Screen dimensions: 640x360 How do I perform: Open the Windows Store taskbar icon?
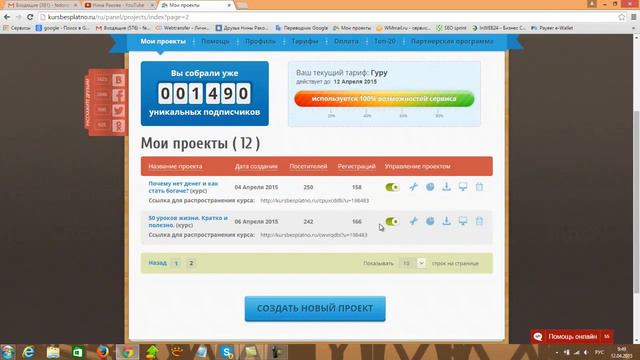pos(77,352)
